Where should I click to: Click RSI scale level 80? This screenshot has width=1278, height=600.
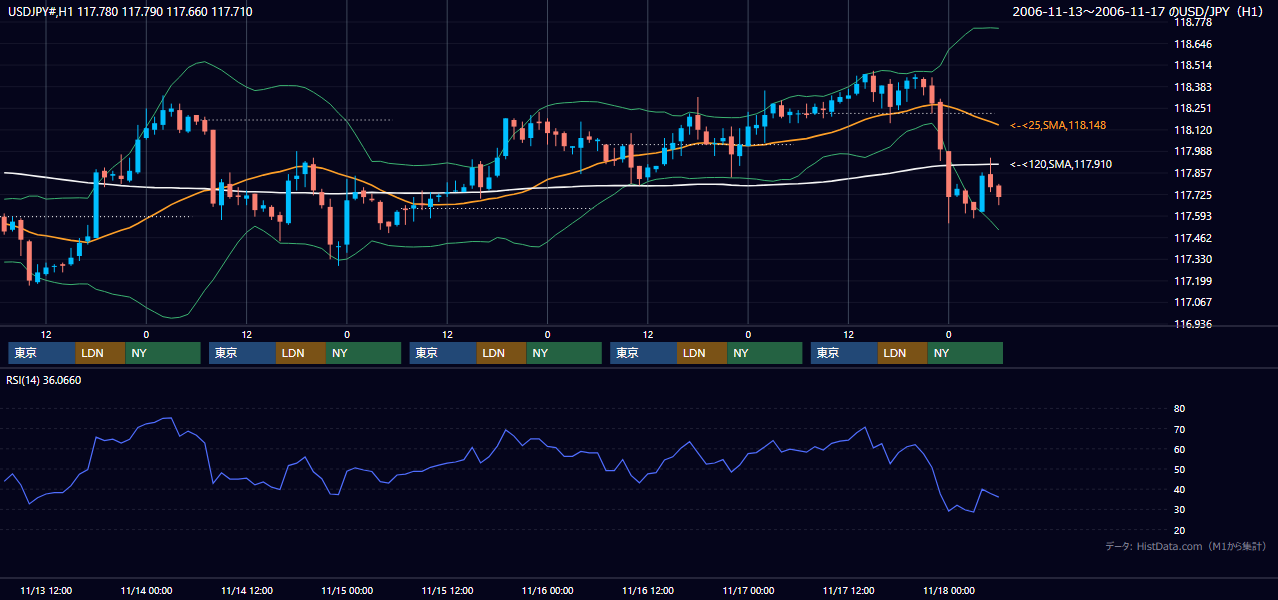click(1179, 409)
